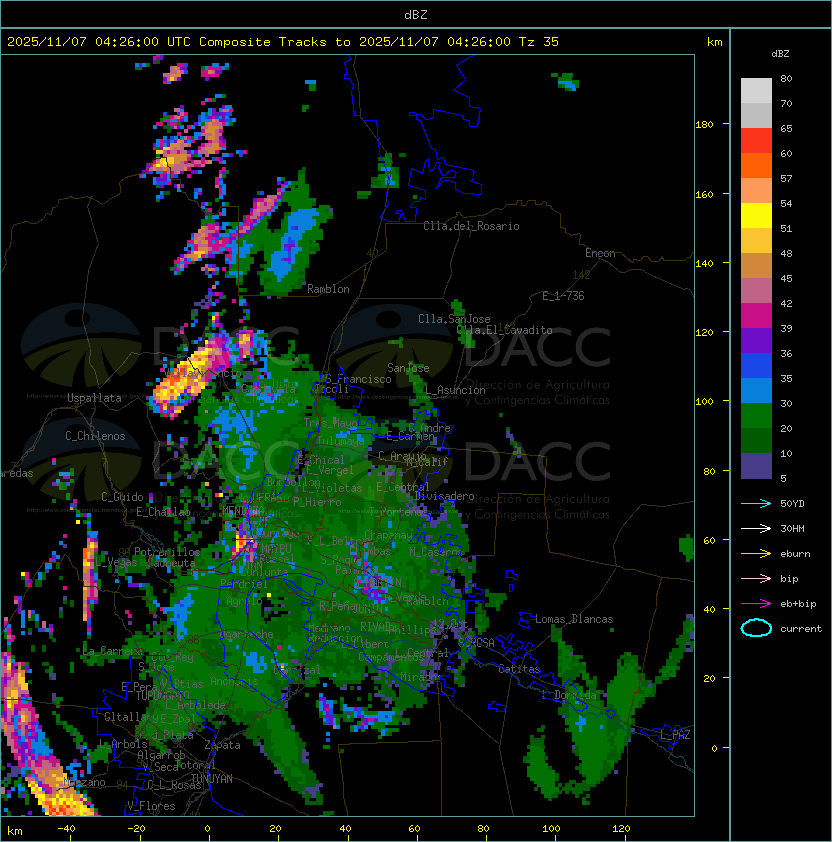The image size is (832, 842).
Task: Select the orange swatch beside 60 dBZ
Action: click(756, 165)
